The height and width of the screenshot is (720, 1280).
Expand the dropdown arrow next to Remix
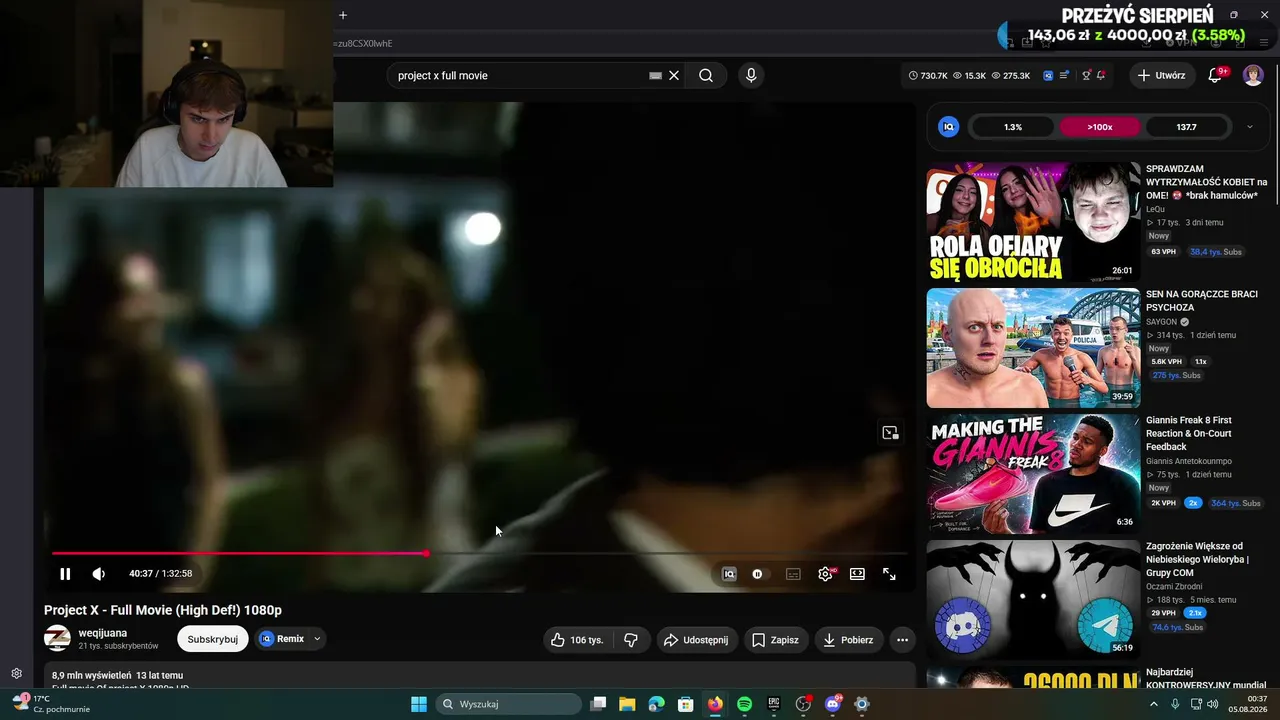[x=317, y=639]
